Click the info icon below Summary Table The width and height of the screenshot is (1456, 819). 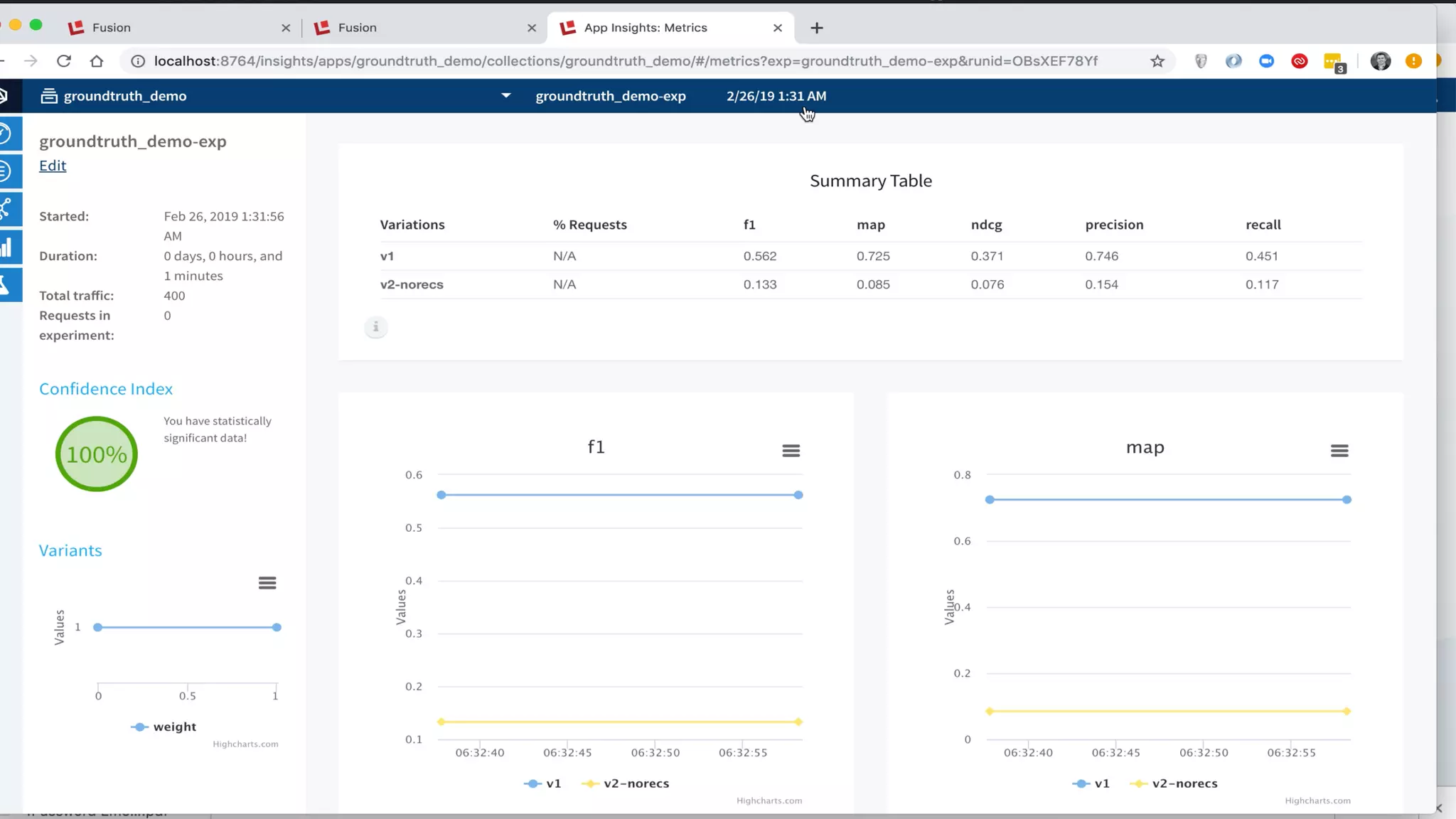click(376, 327)
